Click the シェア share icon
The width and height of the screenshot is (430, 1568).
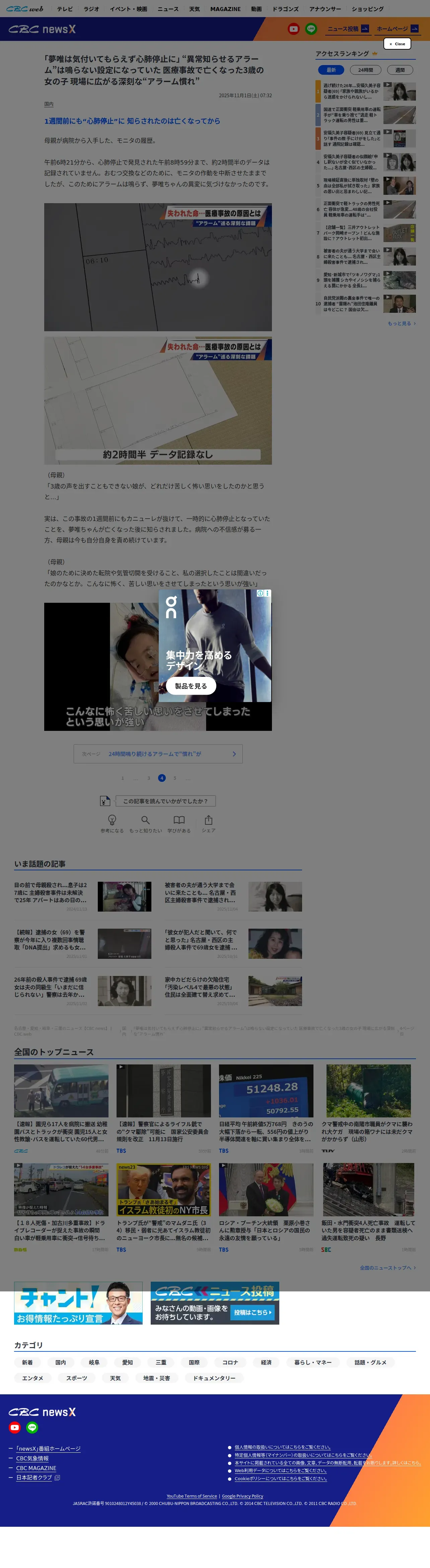(x=209, y=820)
